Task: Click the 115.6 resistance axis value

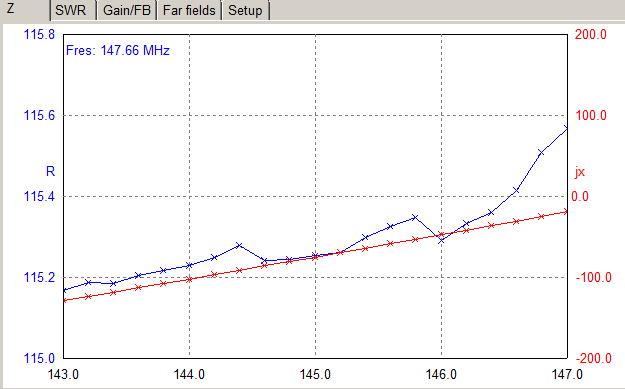Action: pos(39,116)
